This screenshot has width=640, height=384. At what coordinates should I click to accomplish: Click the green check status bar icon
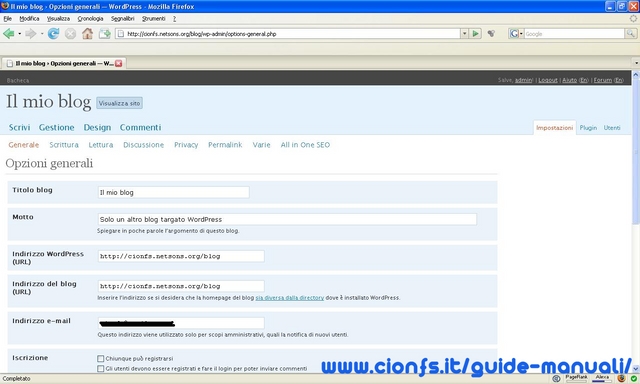634,379
